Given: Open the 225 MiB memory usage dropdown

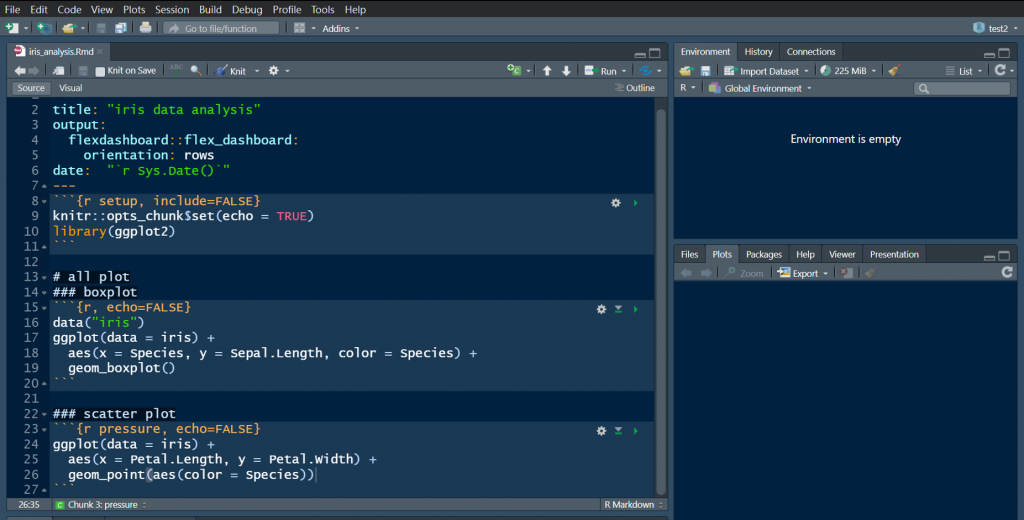Looking at the screenshot, I should [x=848, y=71].
